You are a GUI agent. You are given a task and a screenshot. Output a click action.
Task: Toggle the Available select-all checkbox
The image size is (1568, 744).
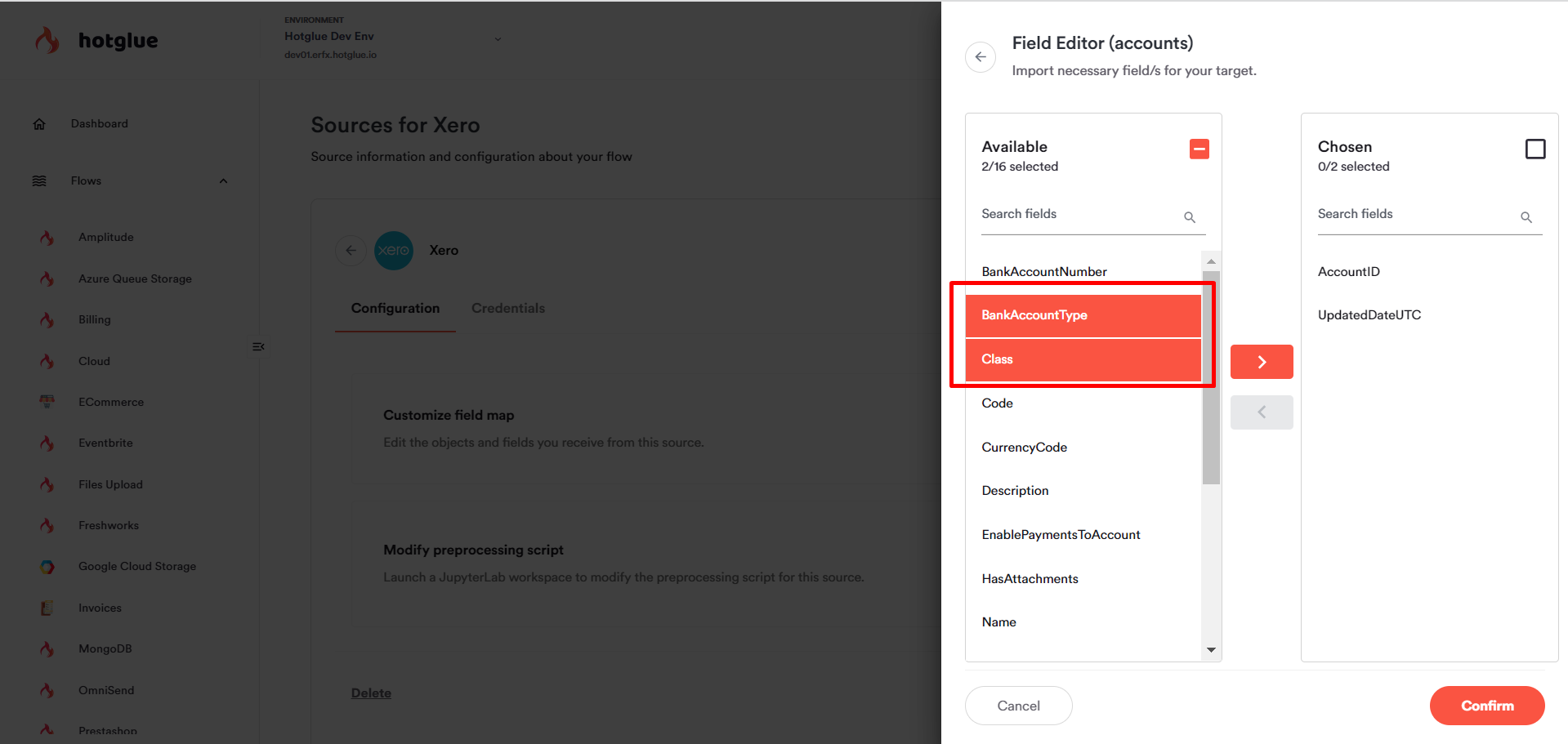point(1199,149)
